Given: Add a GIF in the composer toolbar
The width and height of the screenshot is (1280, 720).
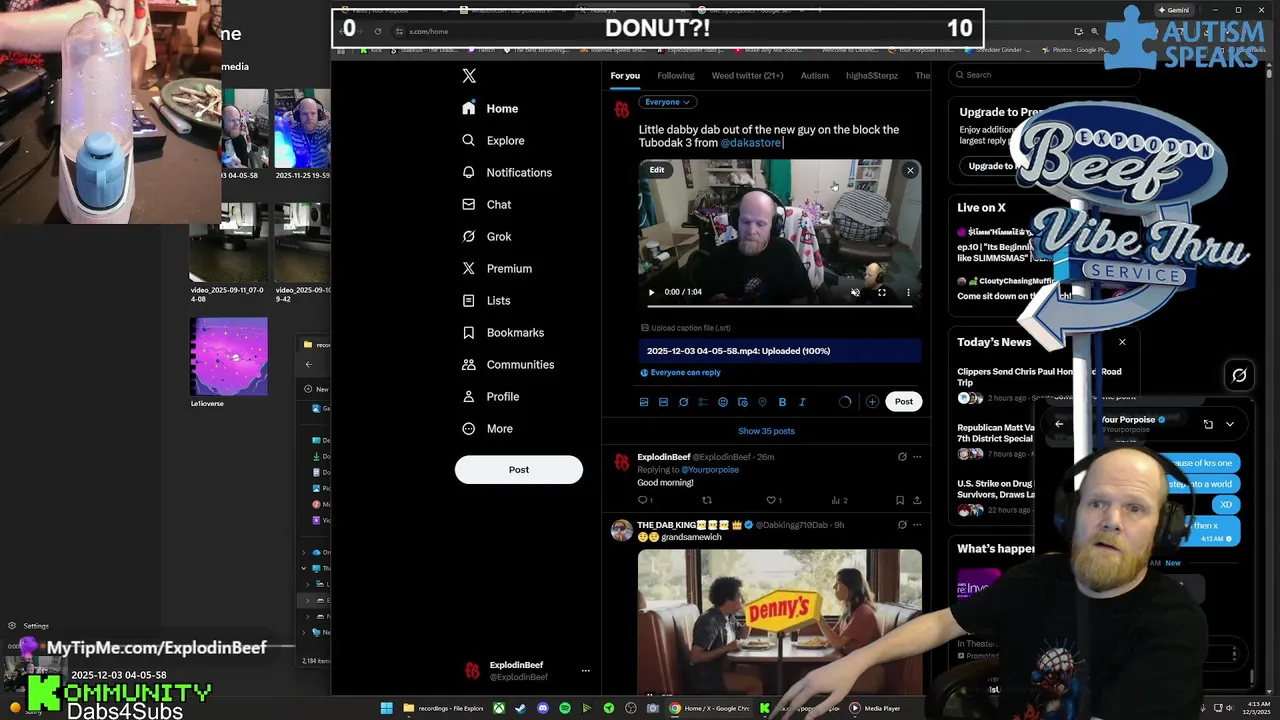Looking at the screenshot, I should pyautogui.click(x=663, y=402).
